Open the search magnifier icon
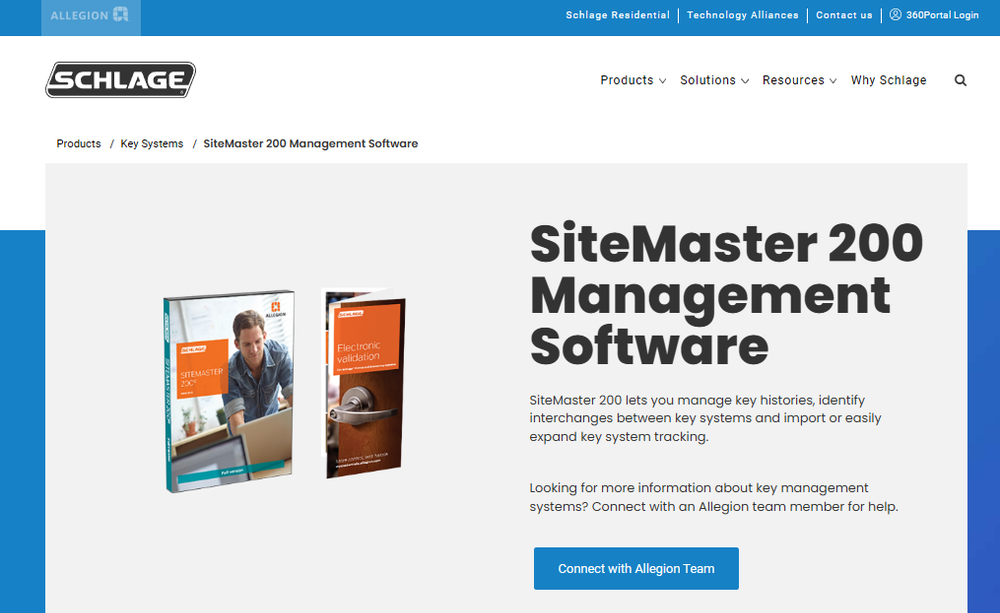This screenshot has width=1000, height=613. (x=960, y=80)
